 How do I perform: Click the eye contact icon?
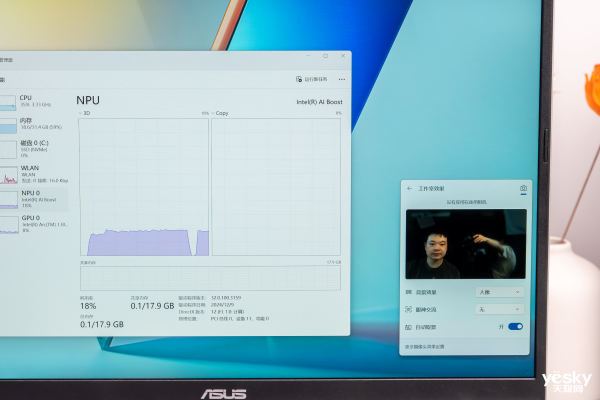coord(408,309)
